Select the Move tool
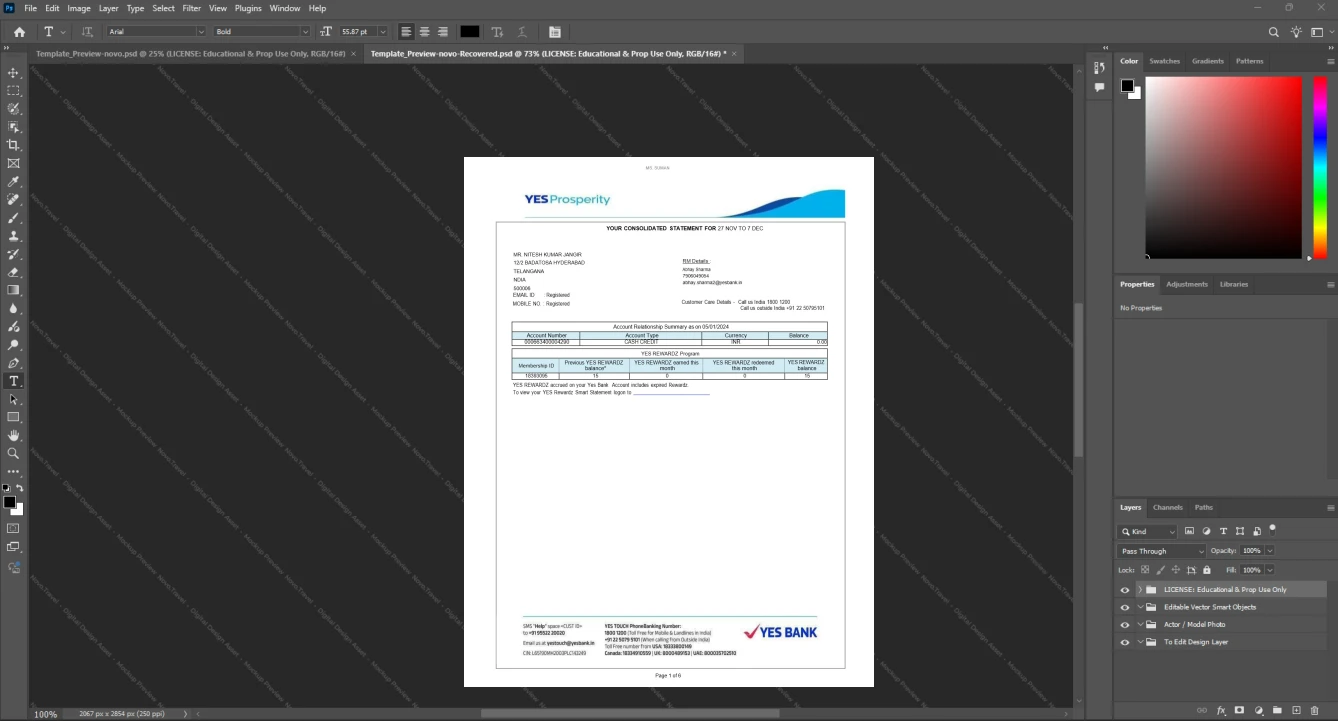The height and width of the screenshot is (721, 1338). (x=14, y=73)
